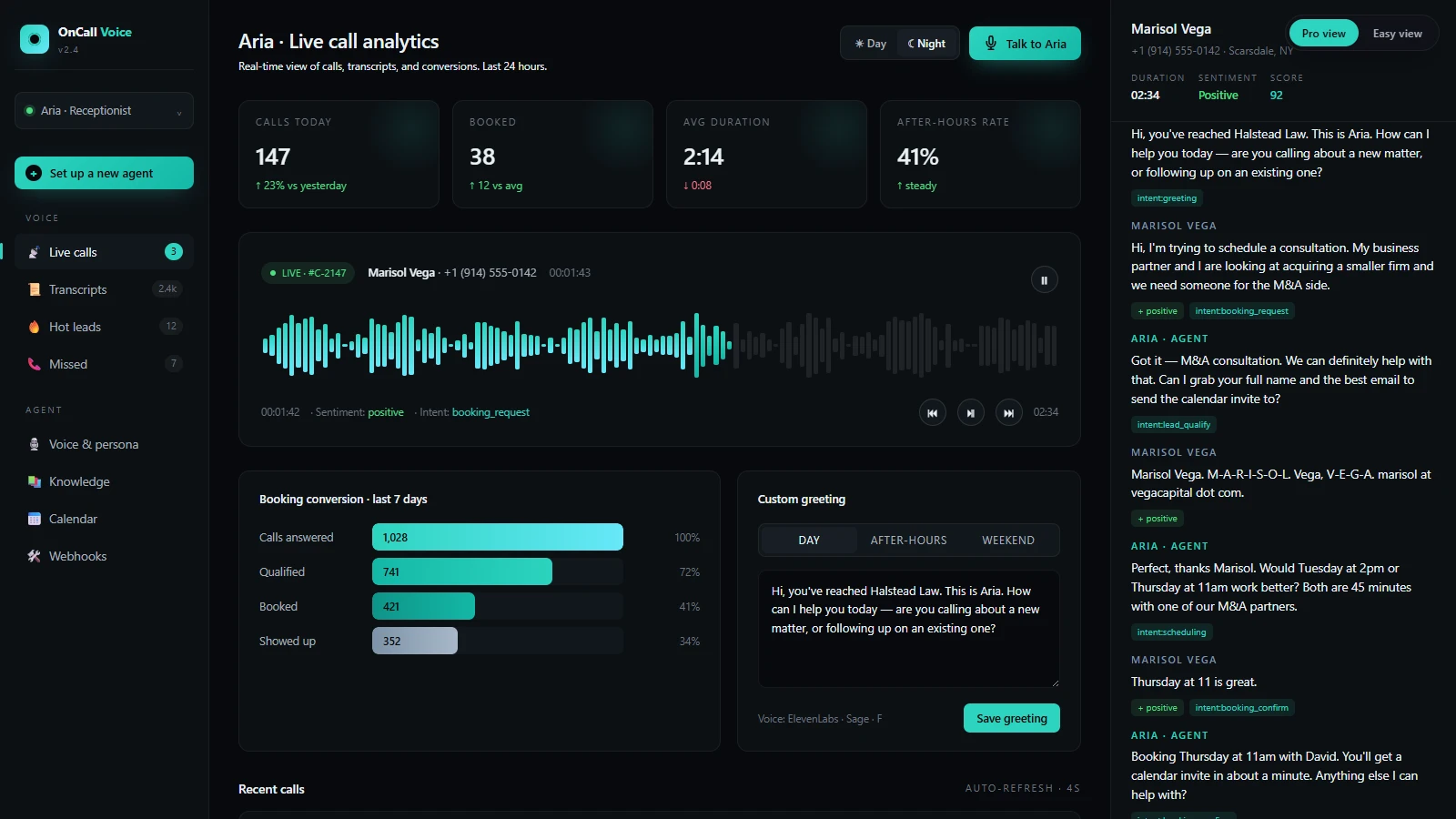This screenshot has height=819, width=1456.
Task: Click the intent:lead_qualify tag
Action: (x=1173, y=425)
